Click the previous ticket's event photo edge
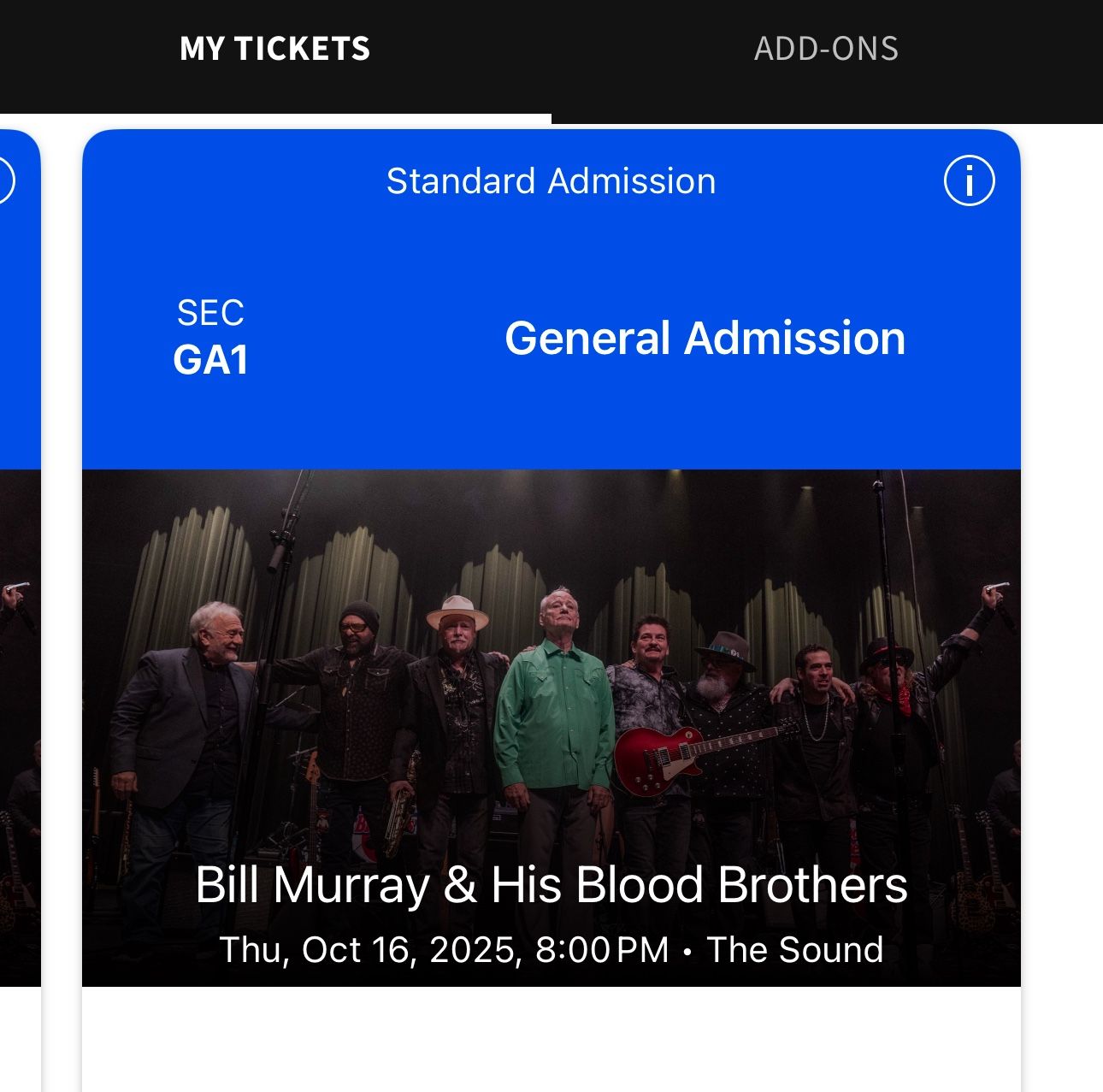 (x=19, y=727)
